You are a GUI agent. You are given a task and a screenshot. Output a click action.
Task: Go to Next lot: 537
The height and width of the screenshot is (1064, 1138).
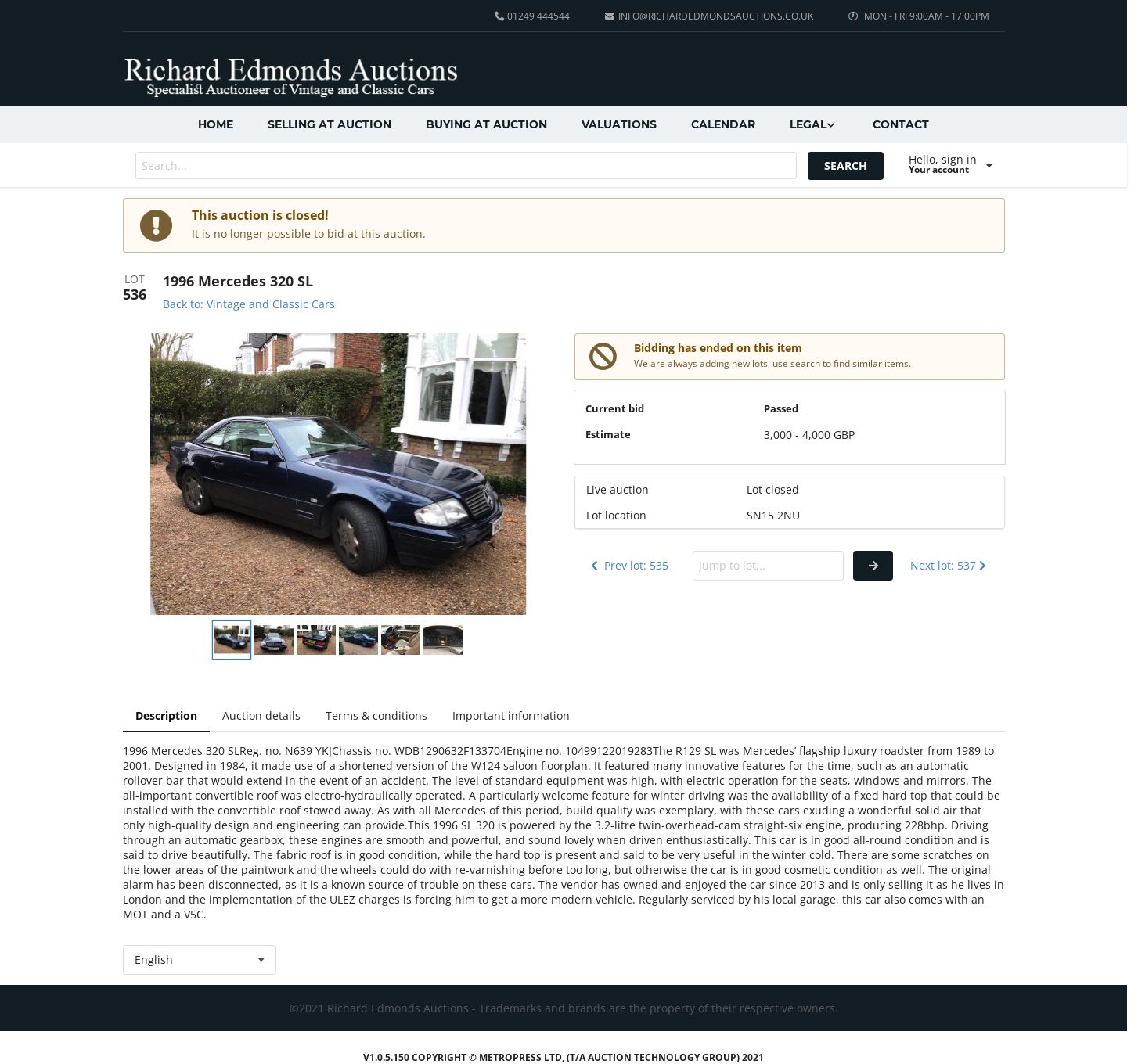[x=948, y=566]
